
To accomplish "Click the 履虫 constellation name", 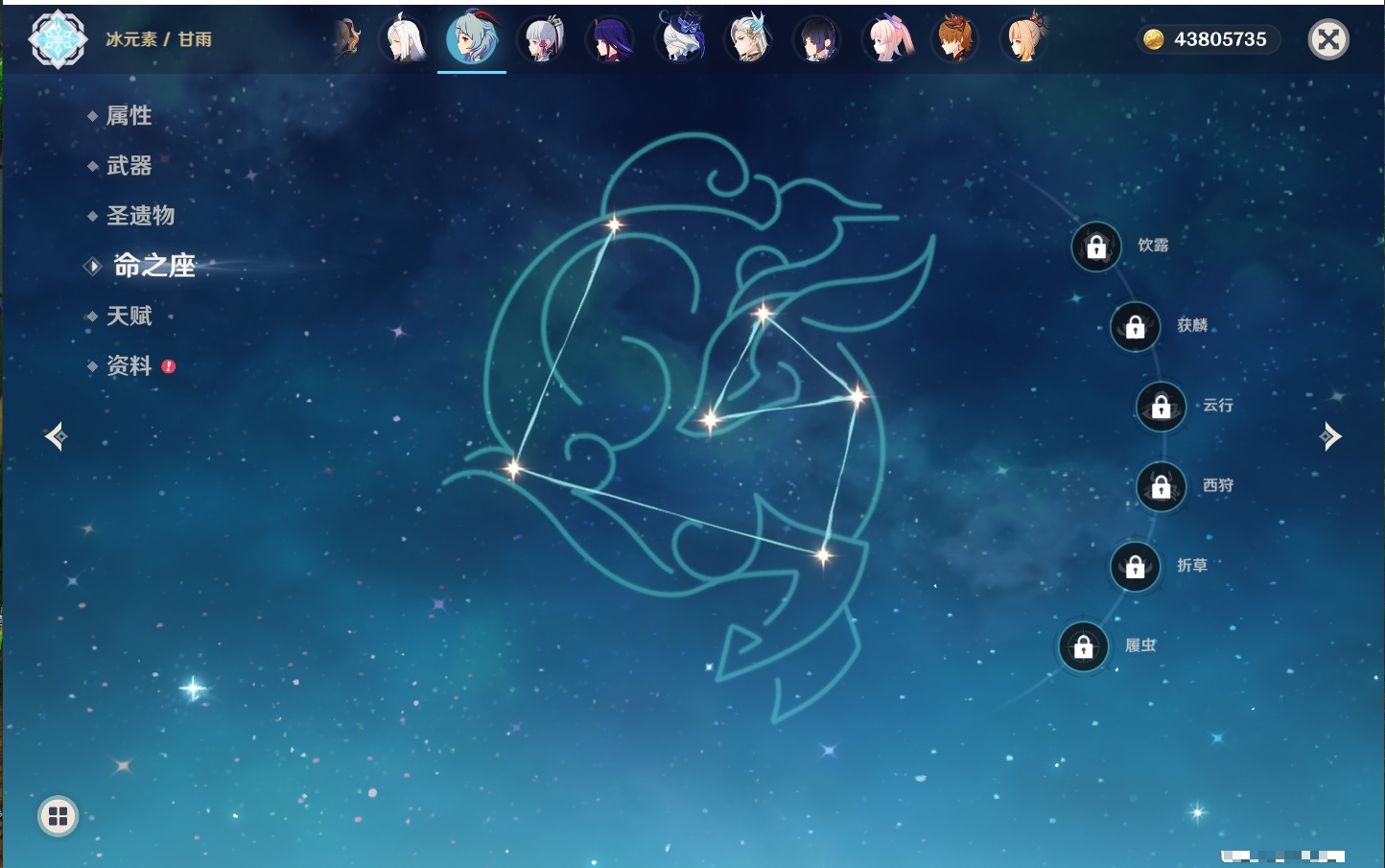I will [x=1140, y=645].
